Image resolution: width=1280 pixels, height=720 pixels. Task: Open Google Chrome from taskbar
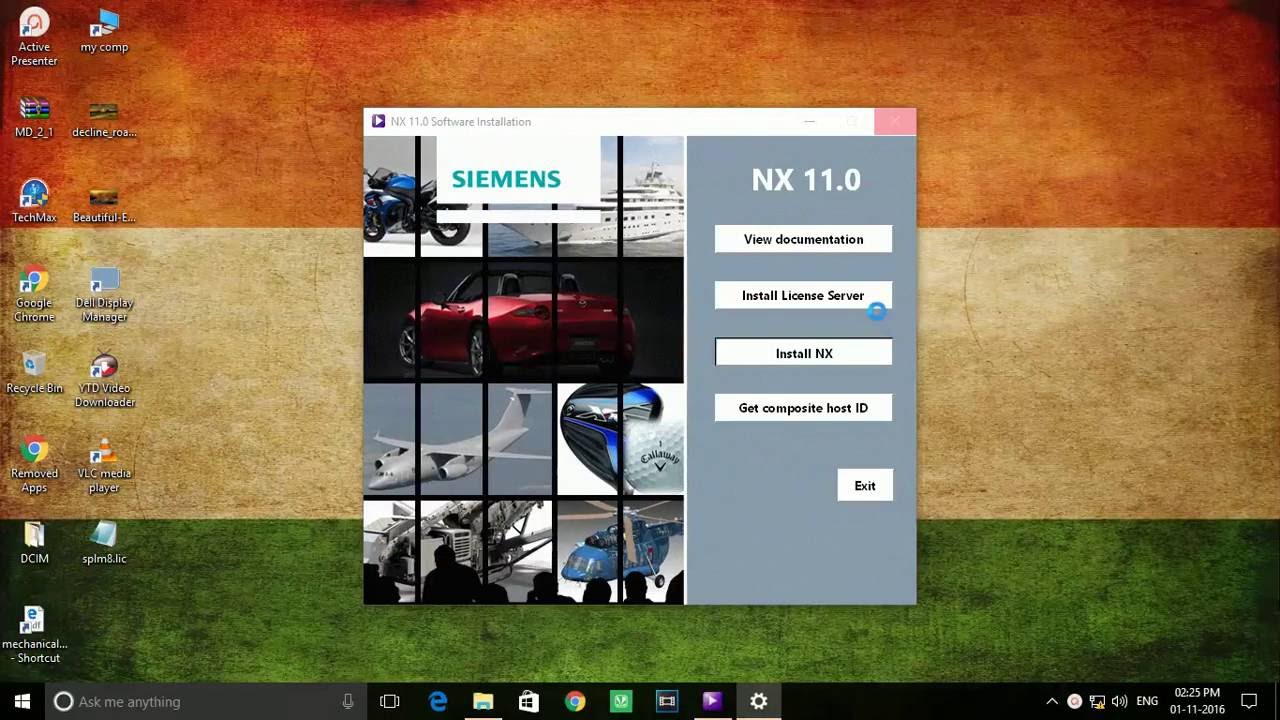click(575, 701)
